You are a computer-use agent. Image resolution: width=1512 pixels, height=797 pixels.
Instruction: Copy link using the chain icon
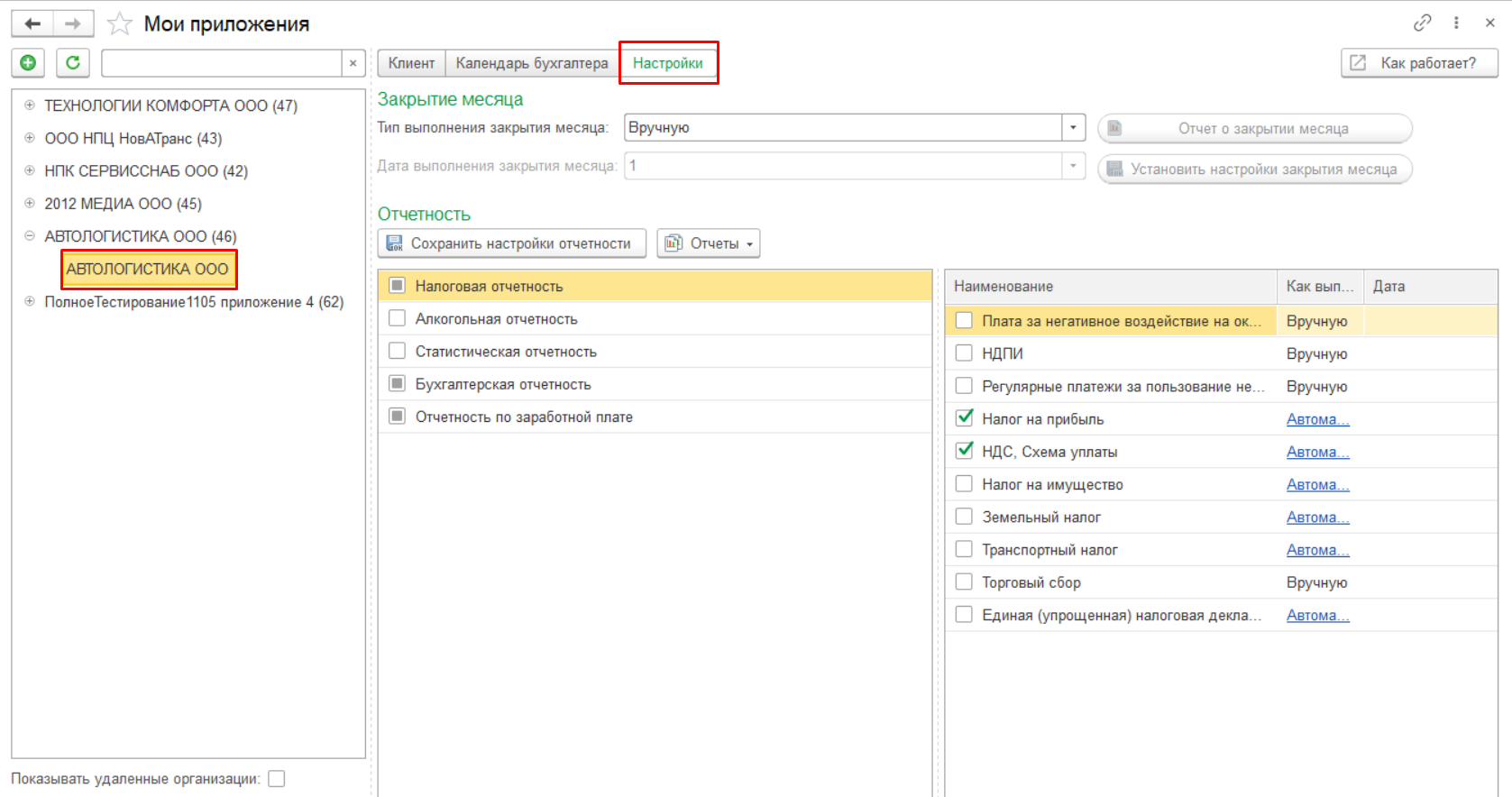click(1422, 23)
